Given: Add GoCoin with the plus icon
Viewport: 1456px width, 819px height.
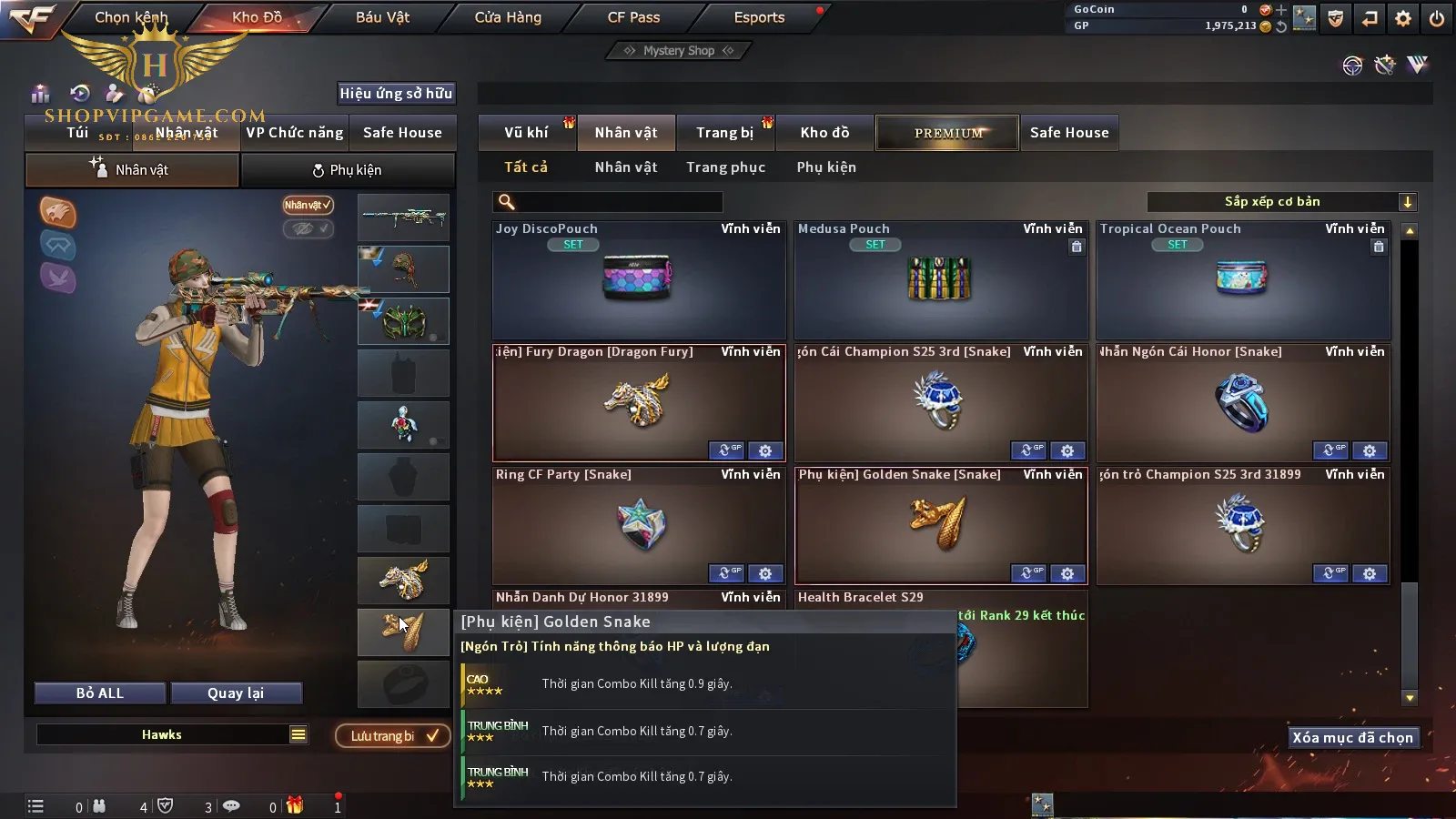Looking at the screenshot, I should pyautogui.click(x=1281, y=10).
